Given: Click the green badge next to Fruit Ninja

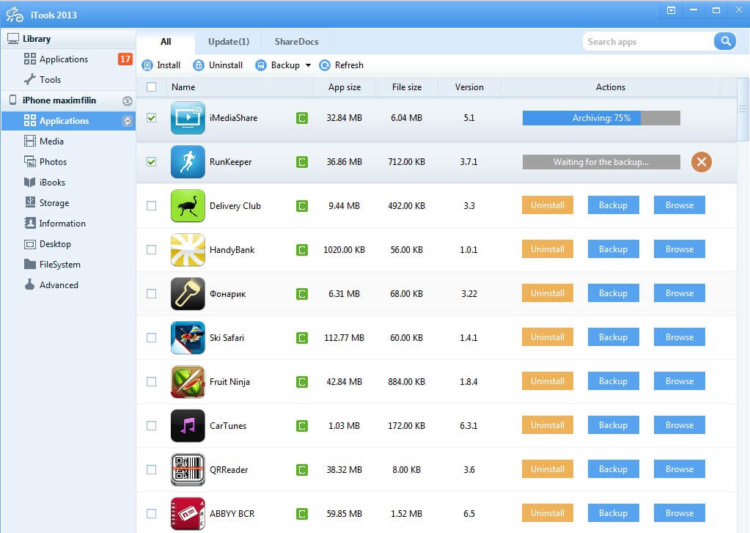Looking at the screenshot, I should [x=302, y=382].
